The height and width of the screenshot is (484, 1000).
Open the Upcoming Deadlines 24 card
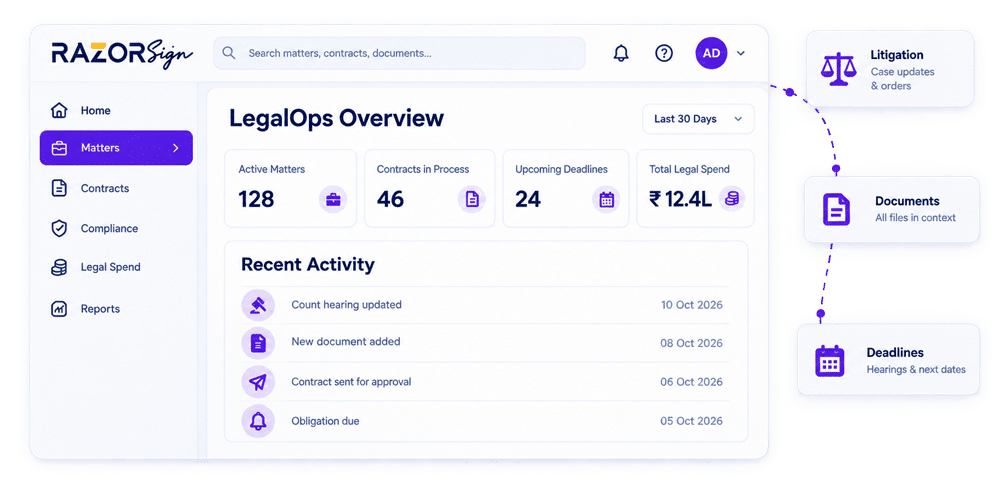click(x=566, y=188)
